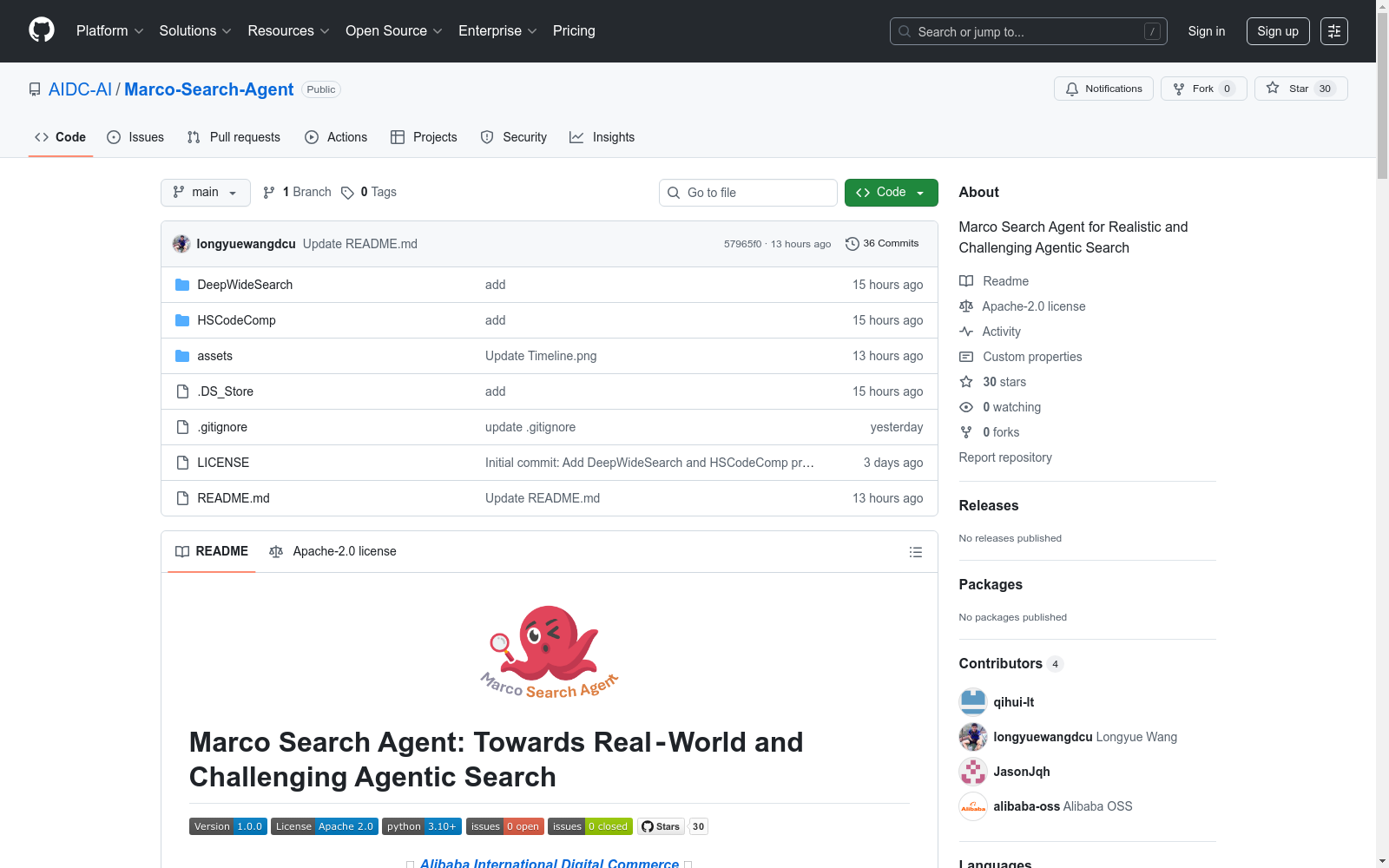Click the Notifications button
Image resolution: width=1389 pixels, height=868 pixels.
1103,89
